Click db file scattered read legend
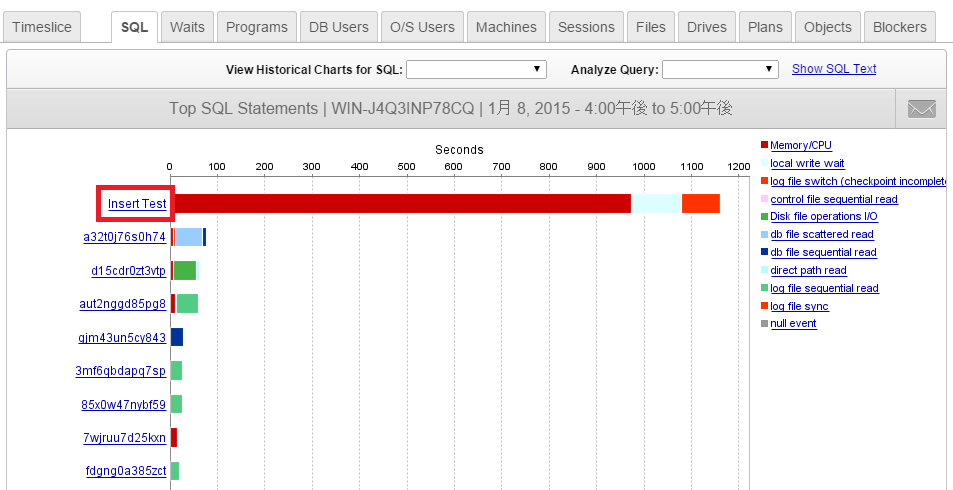 coord(822,234)
